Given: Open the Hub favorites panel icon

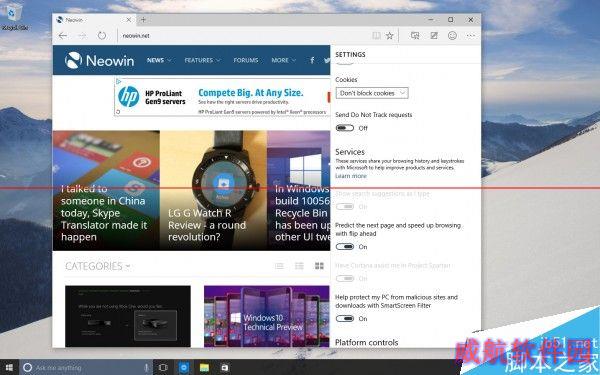Looking at the screenshot, I should [415, 36].
